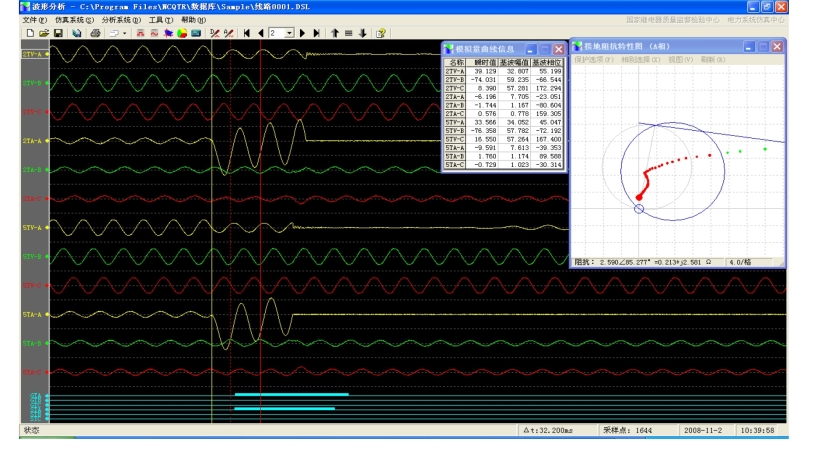Image resolution: width=825 pixels, height=449 pixels.
Task: Click the Print toolbar icon
Action: click(x=95, y=33)
